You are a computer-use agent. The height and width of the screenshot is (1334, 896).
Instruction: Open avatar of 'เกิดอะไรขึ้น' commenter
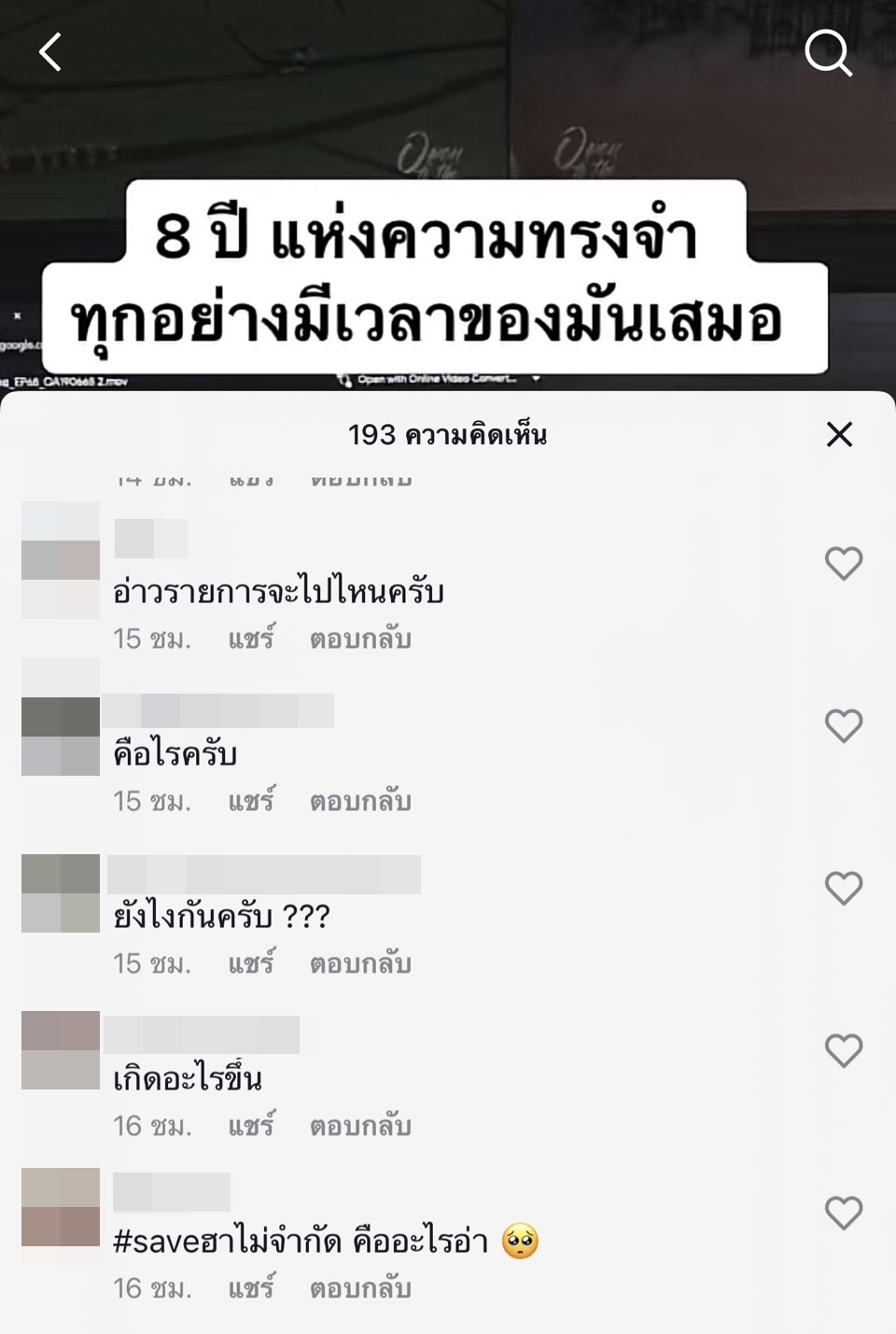point(61,1050)
